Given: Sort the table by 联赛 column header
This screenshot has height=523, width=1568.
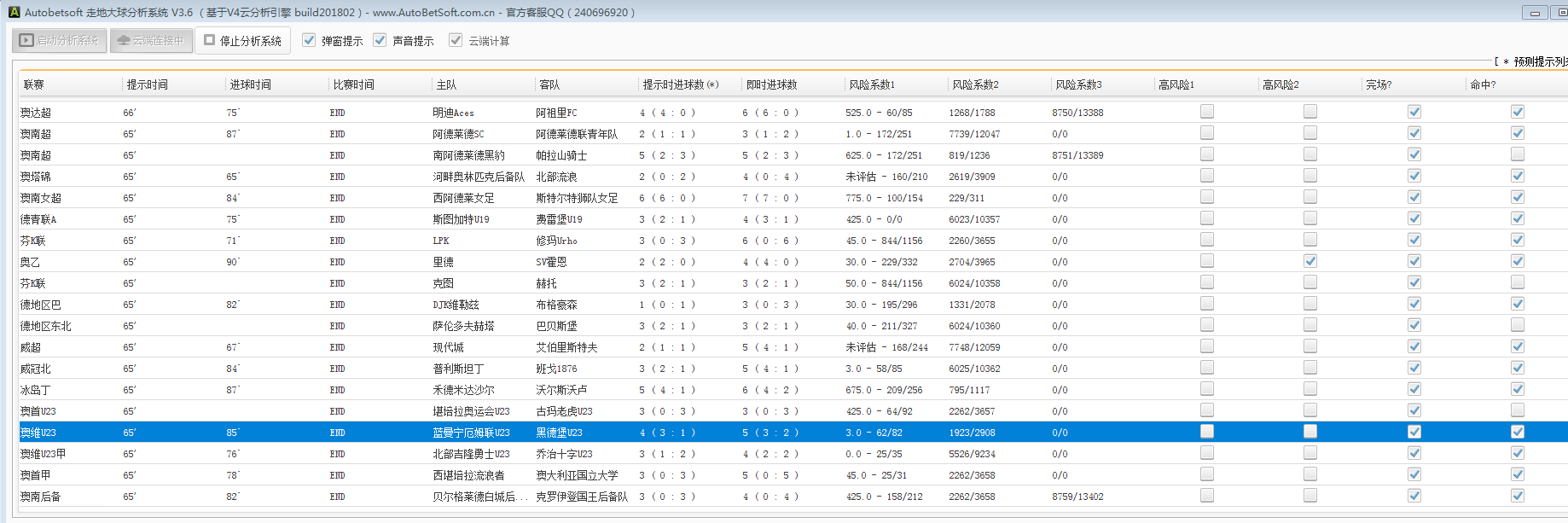Looking at the screenshot, I should tap(34, 84).
